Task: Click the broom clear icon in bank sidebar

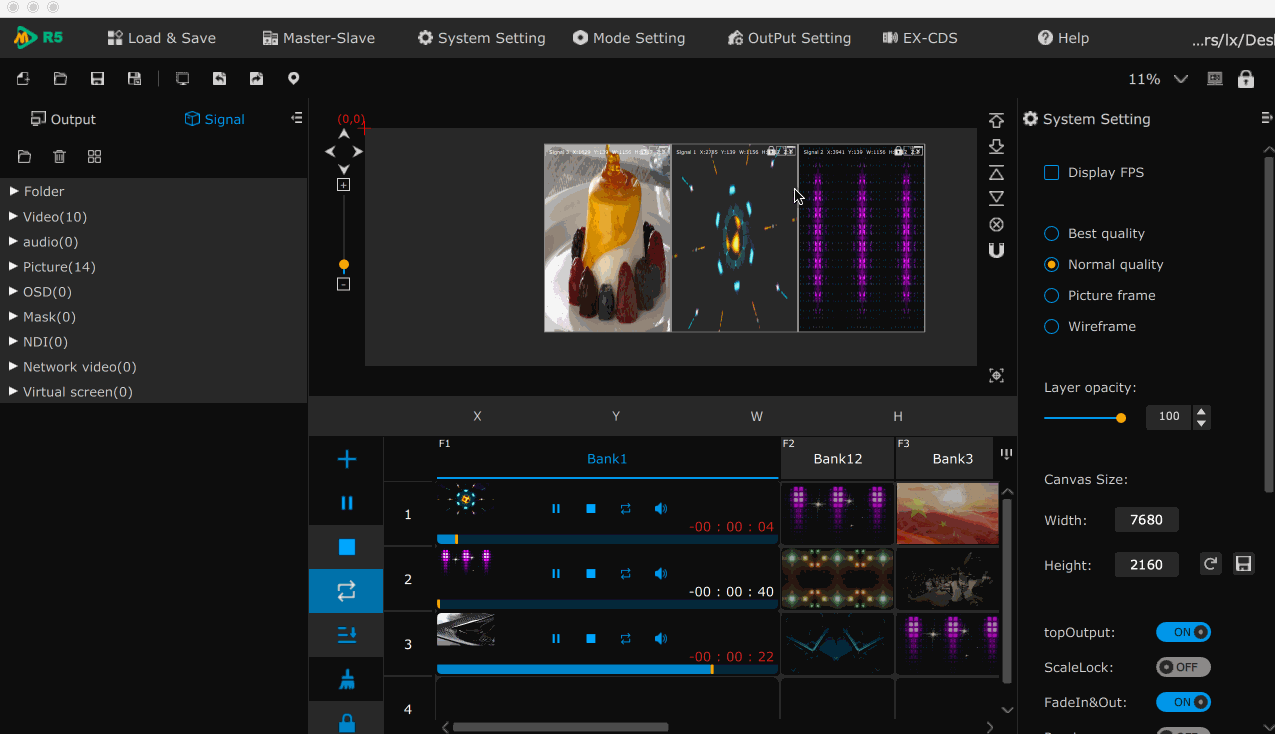Action: point(346,679)
